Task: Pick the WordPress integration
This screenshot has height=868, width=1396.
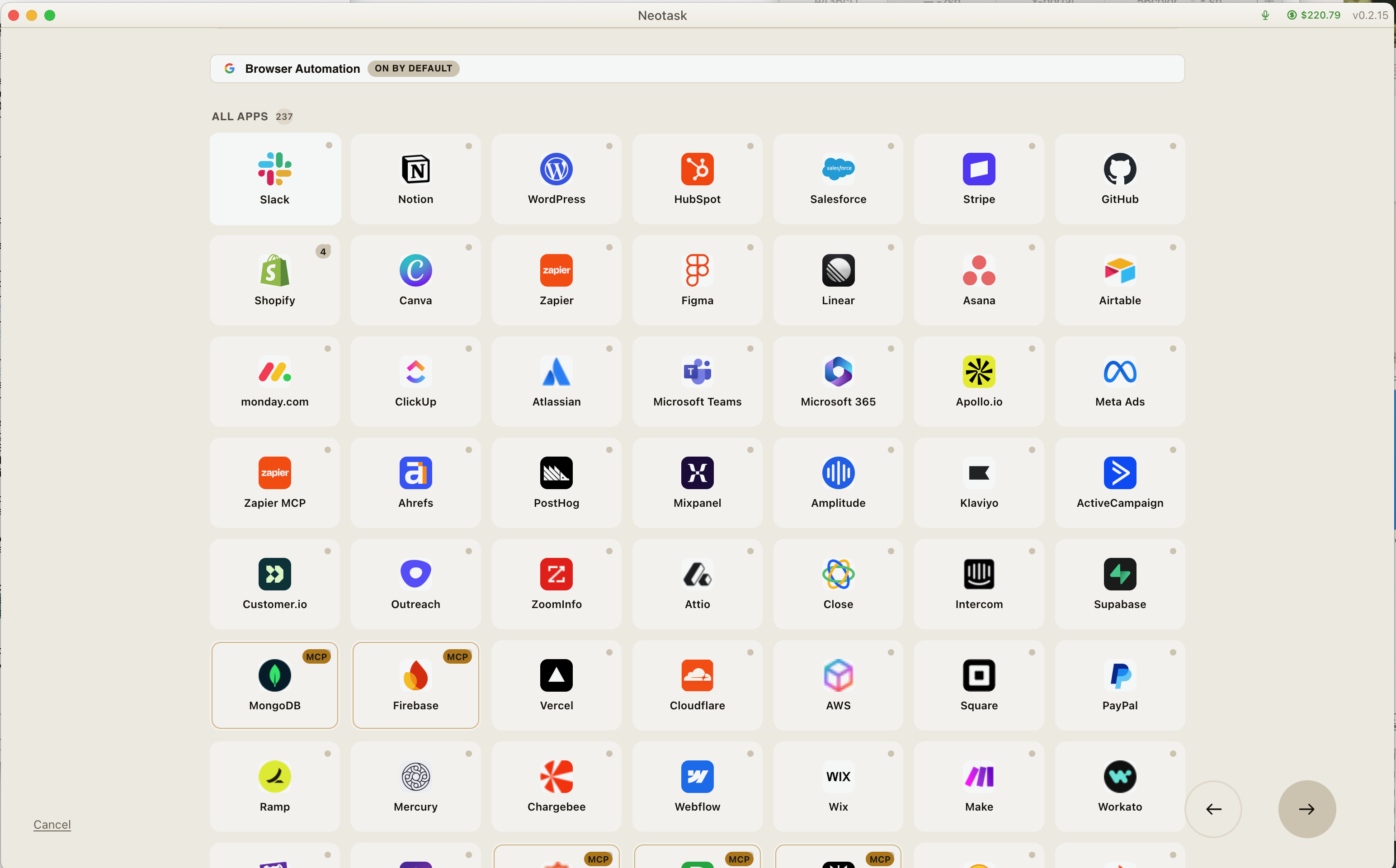Action: click(x=556, y=179)
